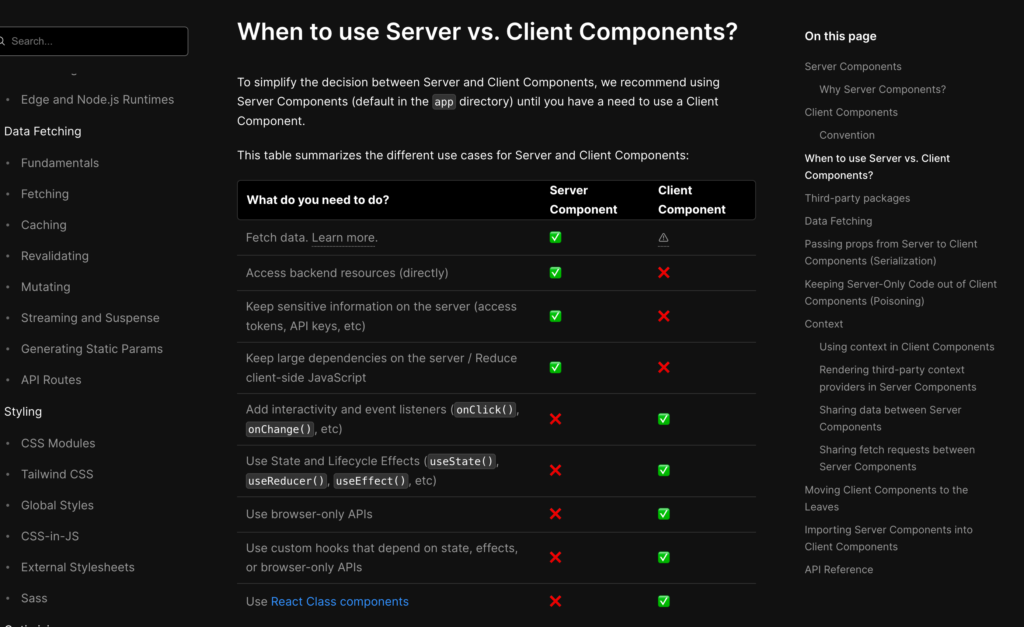Select Streaming and Suspense in sidebar
The image size is (1024, 627).
coord(90,318)
